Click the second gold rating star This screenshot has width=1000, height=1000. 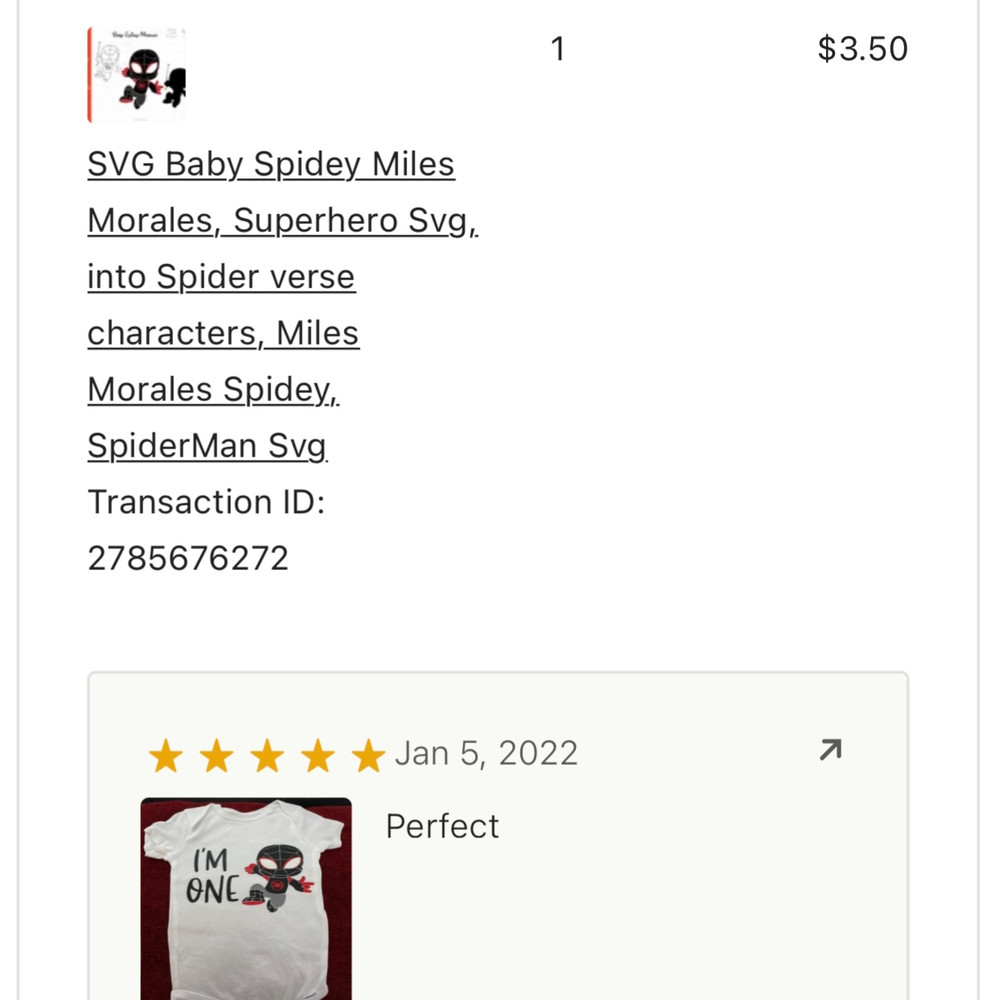click(x=216, y=757)
